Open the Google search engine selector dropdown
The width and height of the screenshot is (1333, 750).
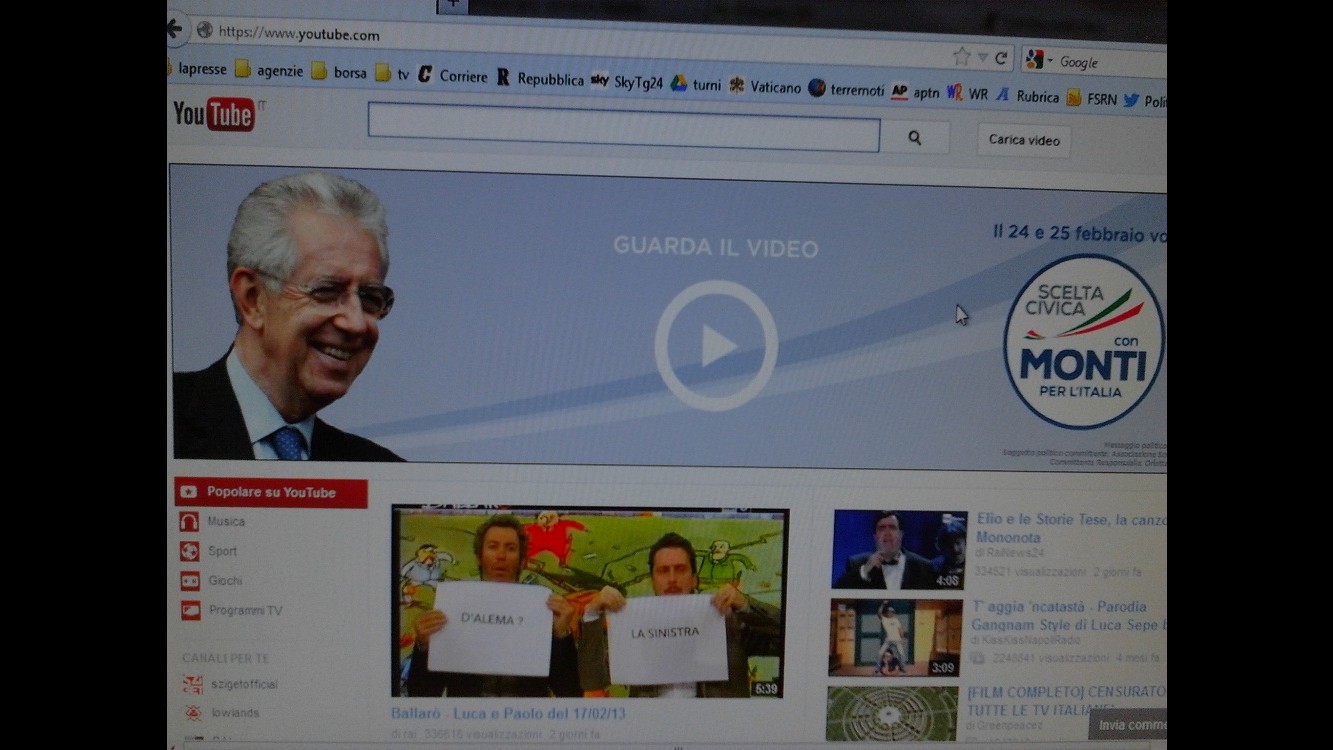point(1039,60)
